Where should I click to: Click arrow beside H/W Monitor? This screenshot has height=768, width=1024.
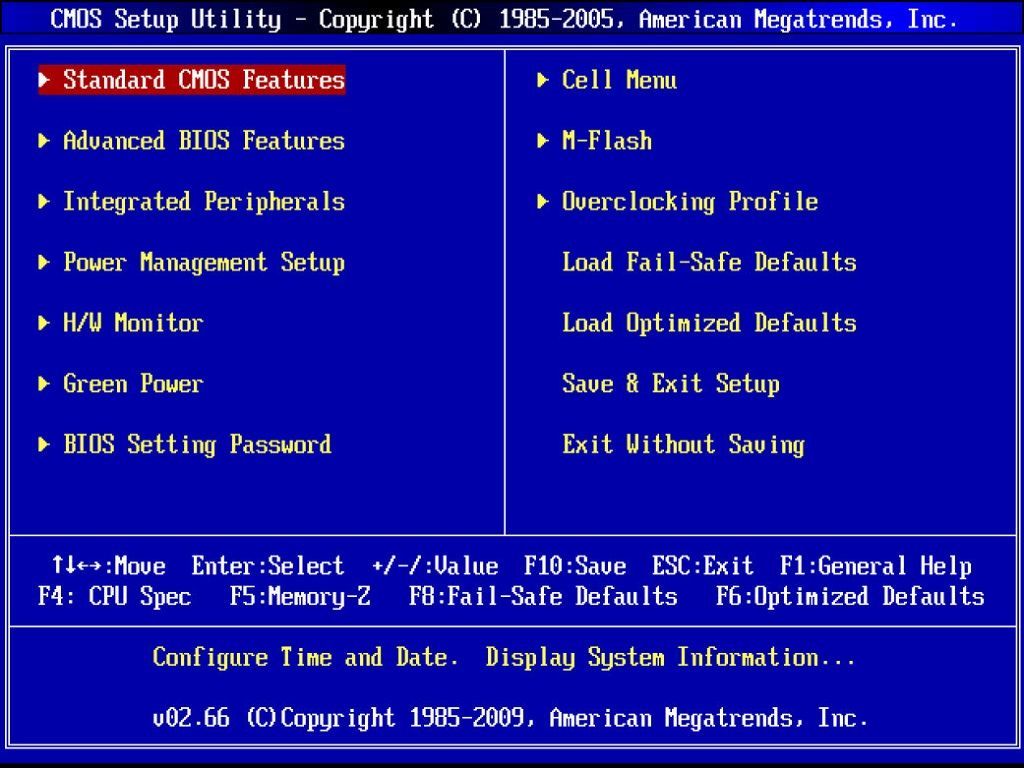pyautogui.click(x=44, y=323)
